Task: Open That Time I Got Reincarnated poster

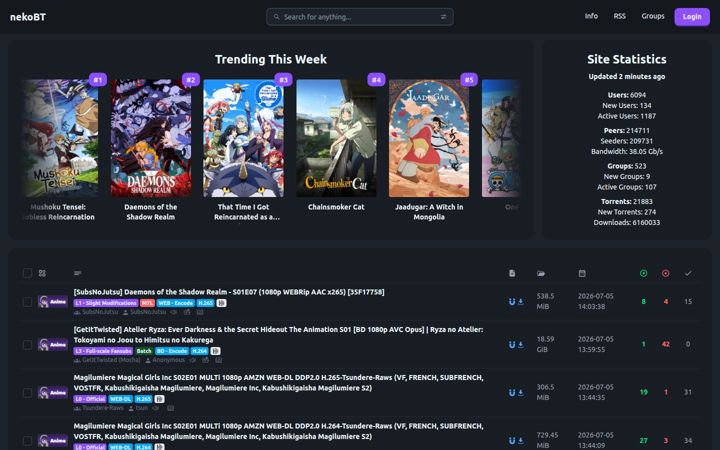Action: click(243, 138)
